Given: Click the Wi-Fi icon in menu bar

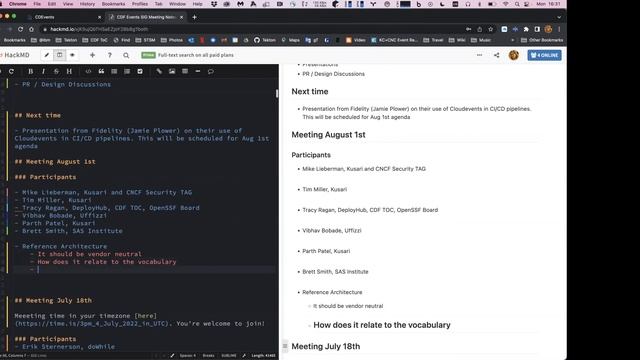Looking at the screenshot, I should point(506,4).
